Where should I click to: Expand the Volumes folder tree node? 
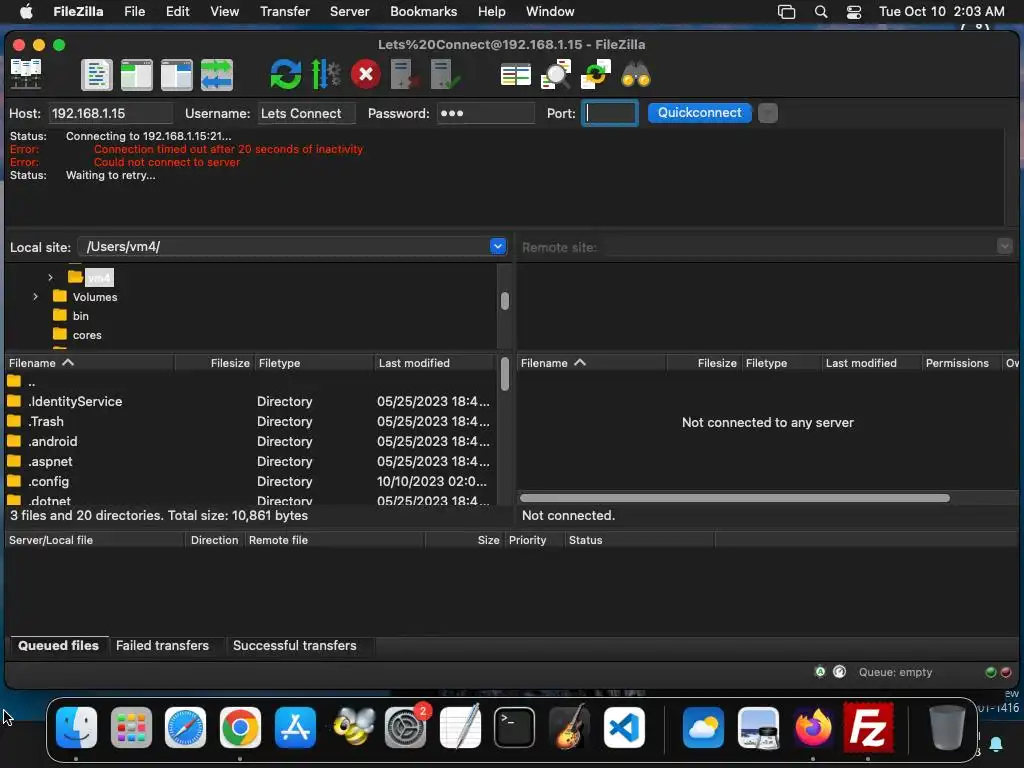pyautogui.click(x=35, y=296)
